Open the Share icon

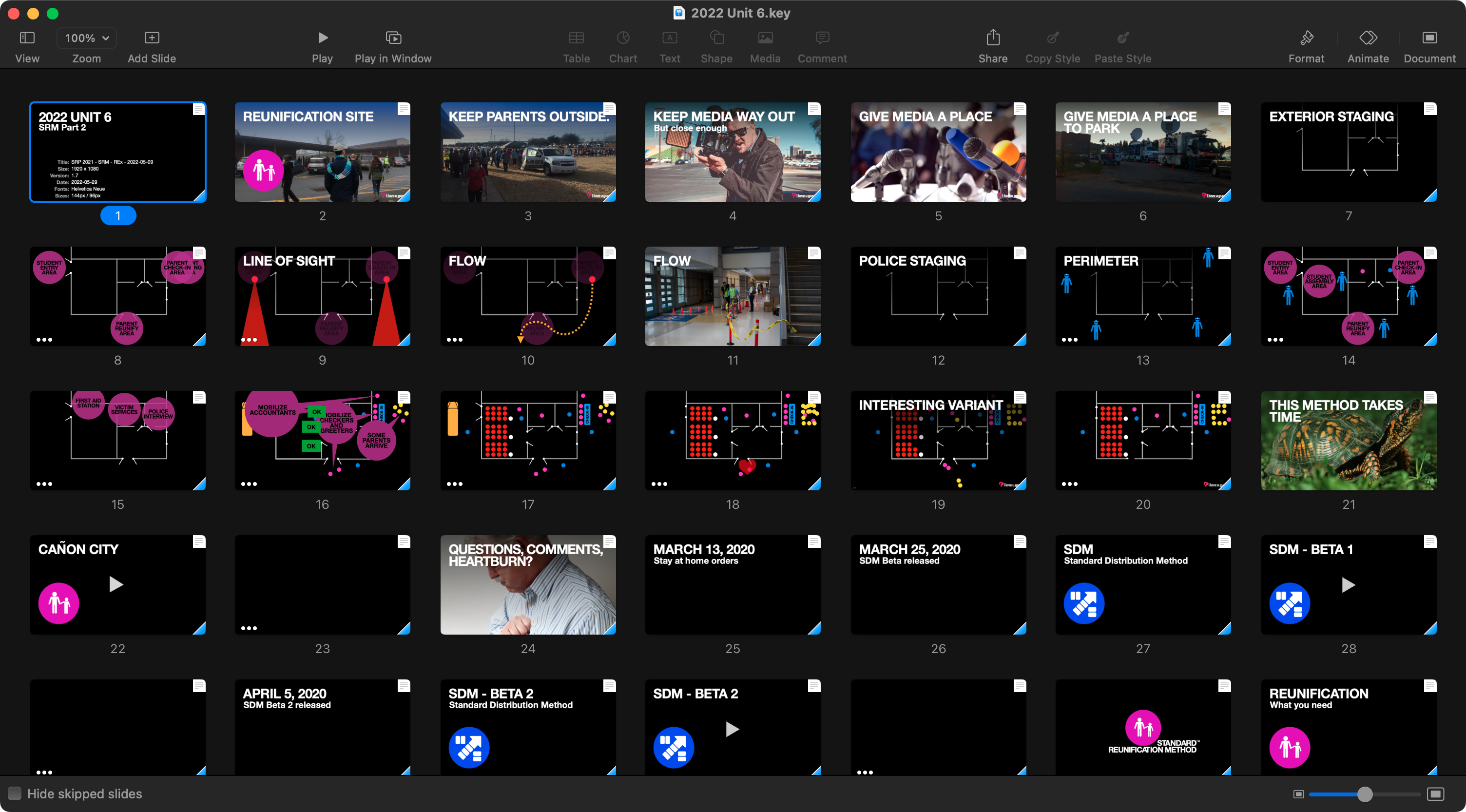point(992,38)
